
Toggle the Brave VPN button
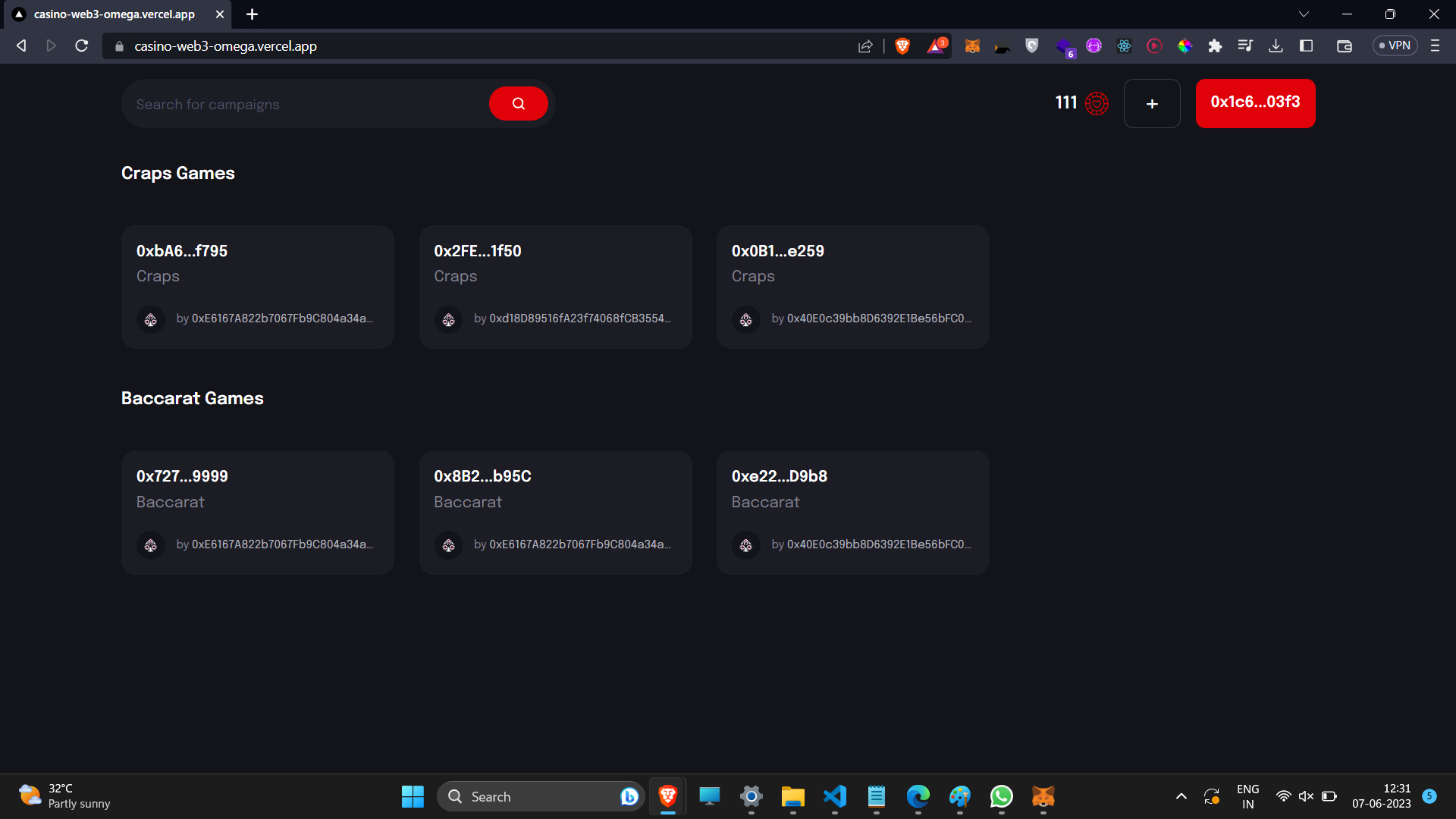coord(1395,45)
